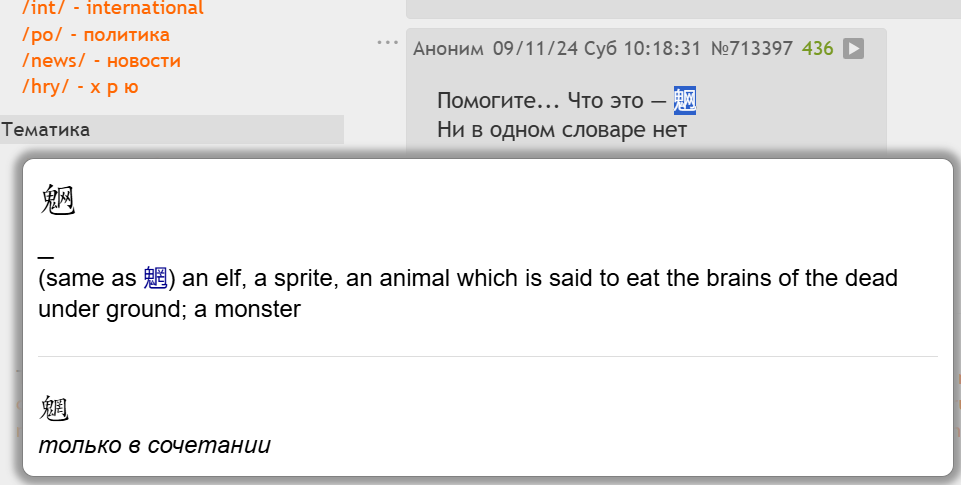This screenshot has width=961, height=485.
Task: Click the post timestamp 09/11/24 Суб 10:18:31
Action: coord(596,48)
